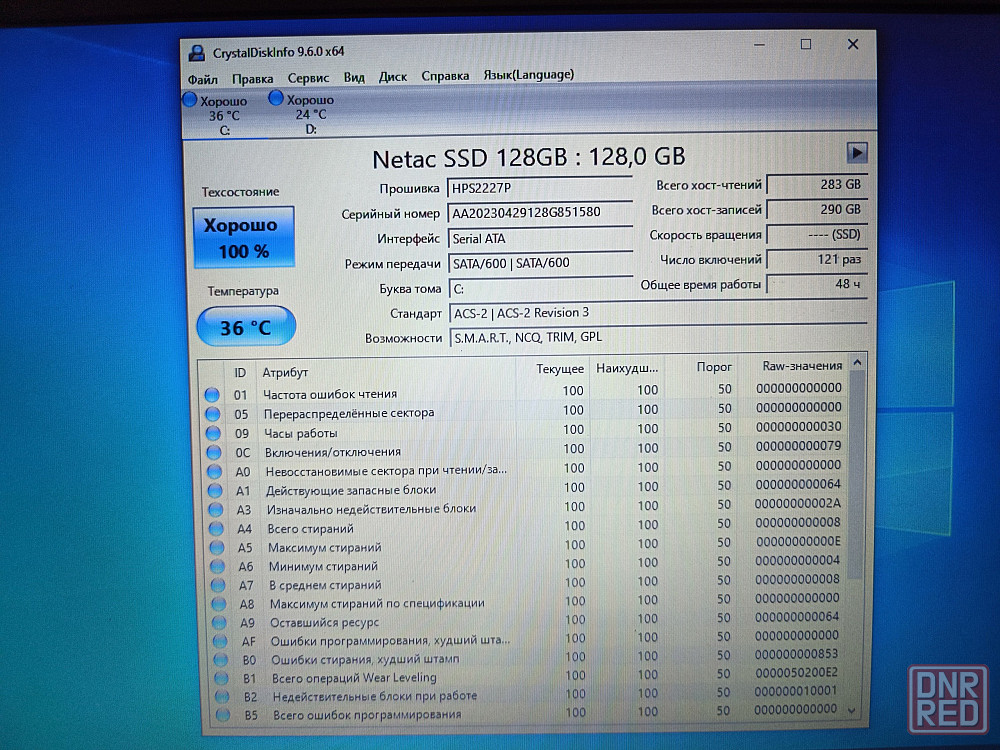Image resolution: width=1000 pixels, height=750 pixels.
Task: Click status circle for attribute B0
Action: coord(221,659)
